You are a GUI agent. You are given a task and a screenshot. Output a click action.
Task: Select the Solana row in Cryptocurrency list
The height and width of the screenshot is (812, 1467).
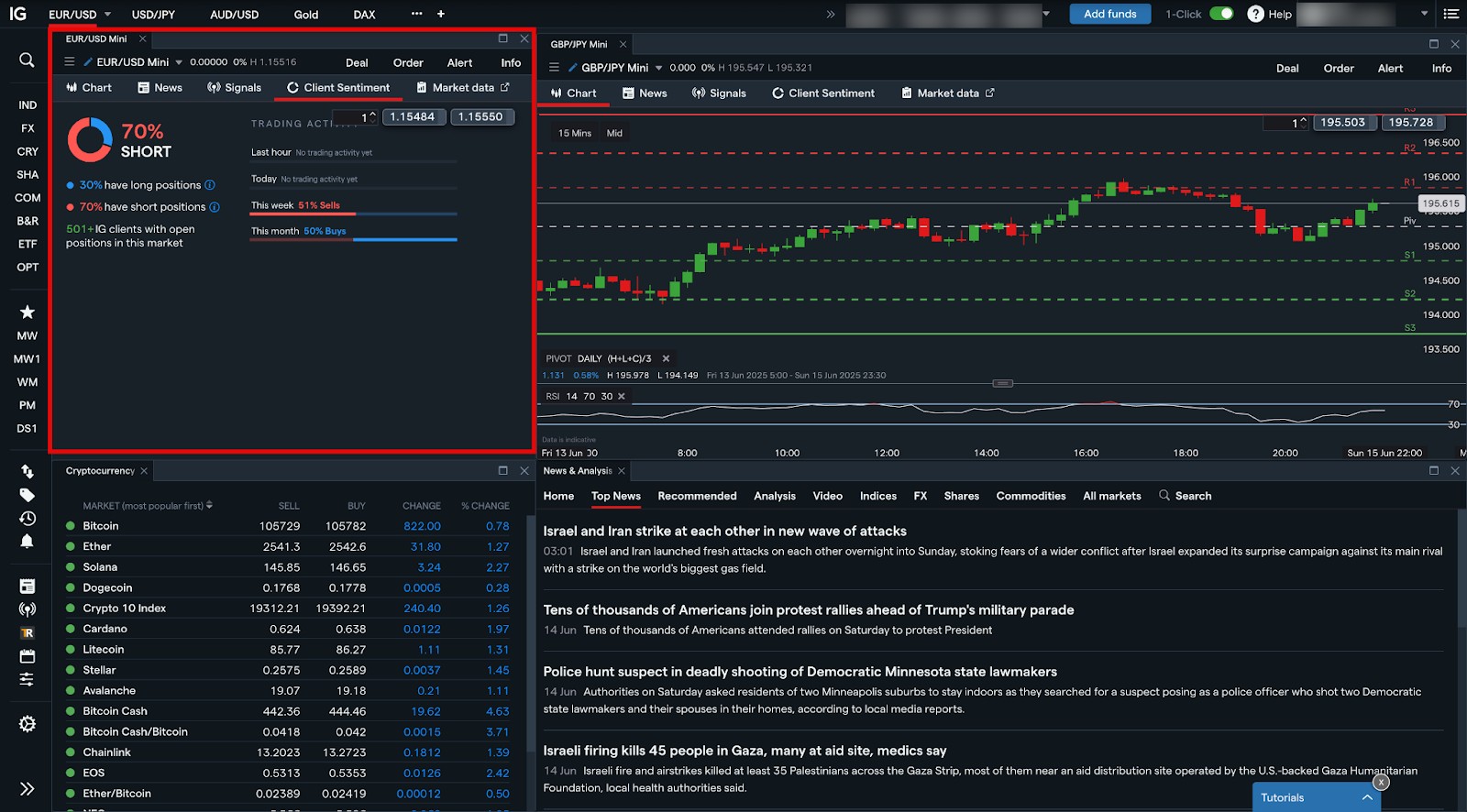tap(289, 567)
